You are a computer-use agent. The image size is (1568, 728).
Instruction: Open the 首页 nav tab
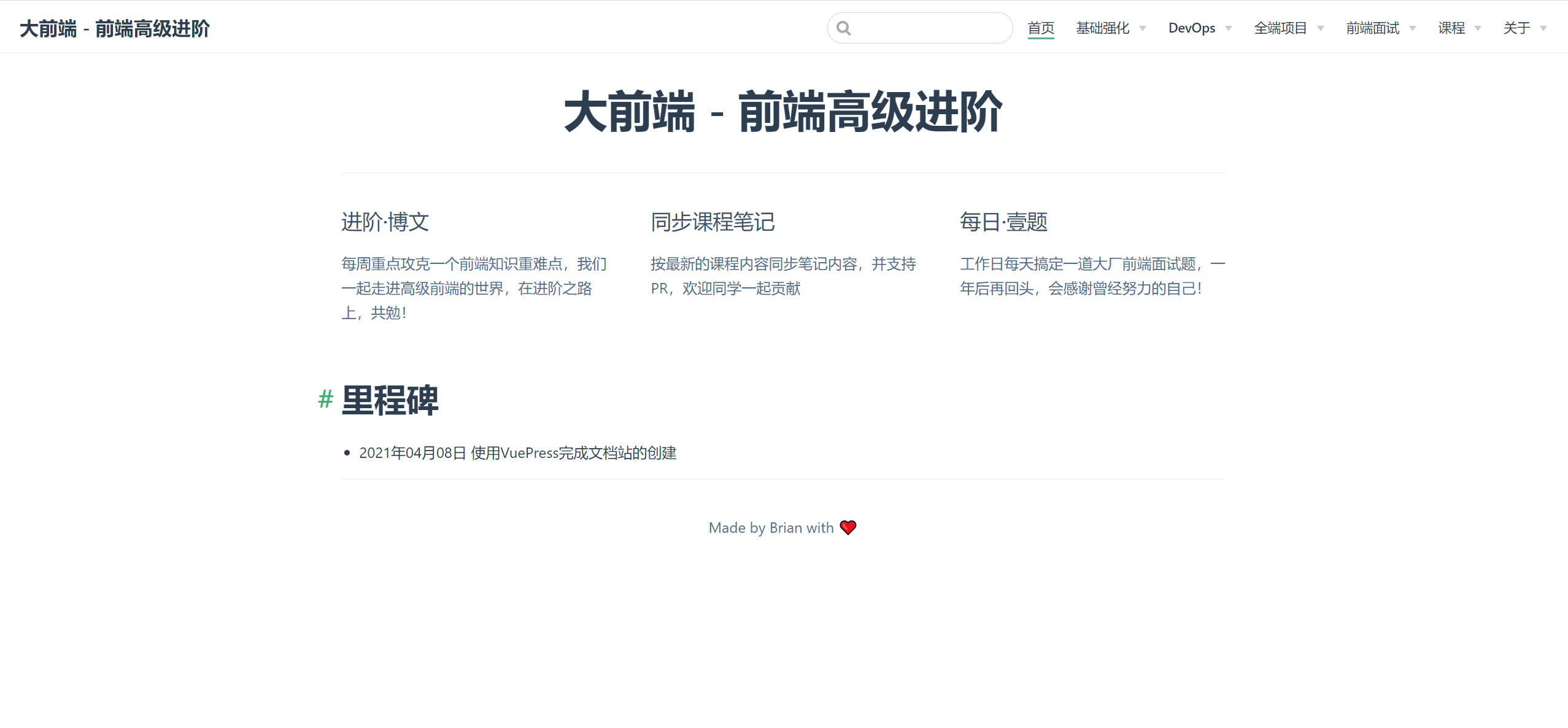pos(1041,28)
